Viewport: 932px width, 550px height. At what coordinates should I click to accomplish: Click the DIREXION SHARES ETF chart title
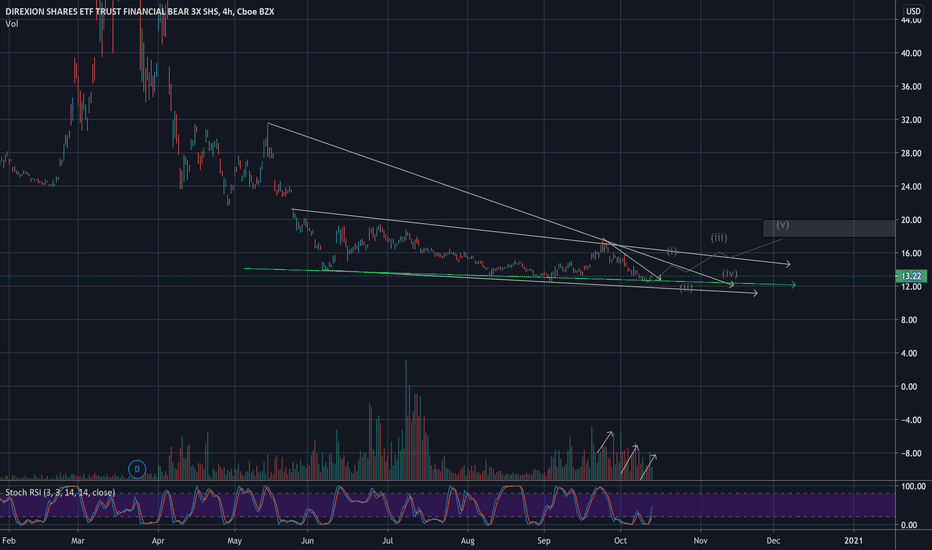140,11
